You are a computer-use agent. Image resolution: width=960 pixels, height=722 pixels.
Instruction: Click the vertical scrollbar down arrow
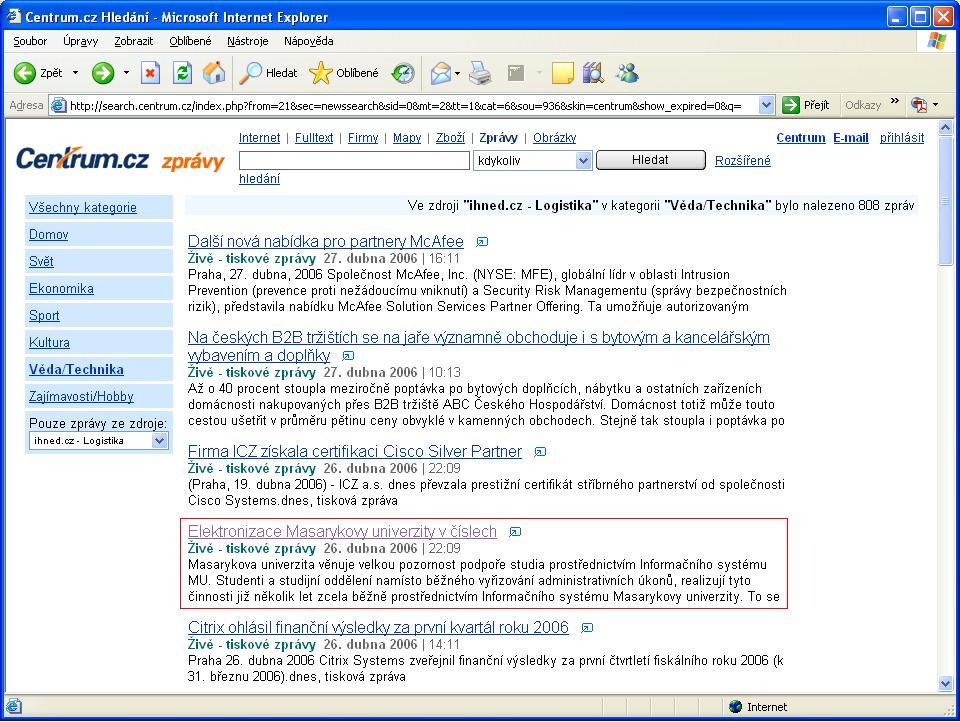[x=945, y=684]
